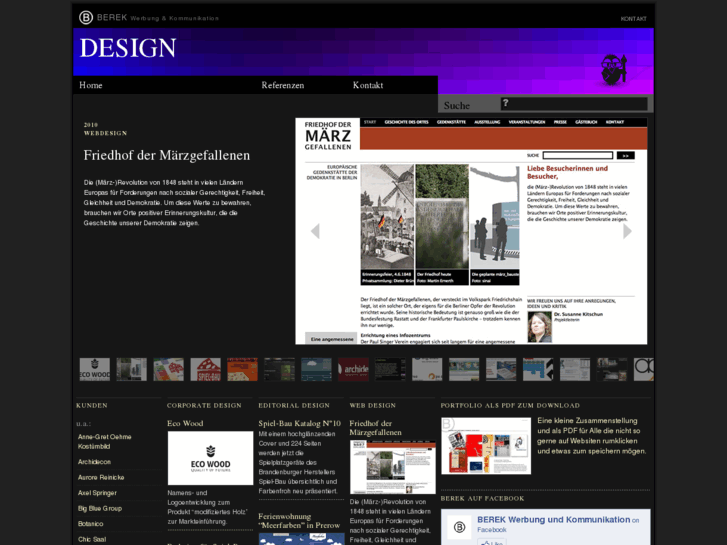Select the Spiel-Bau red logo thumbnail
Image resolution: width=727 pixels, height=545 pixels.
click(205, 369)
